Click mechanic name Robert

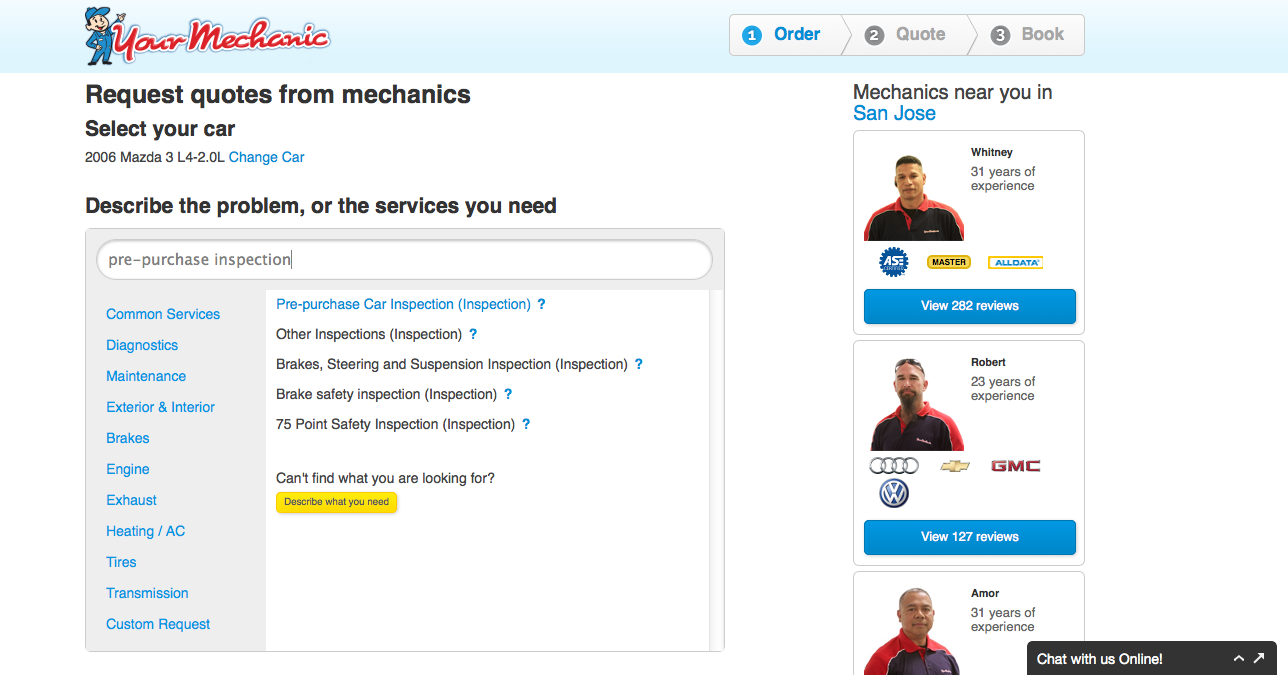pyautogui.click(x=988, y=362)
